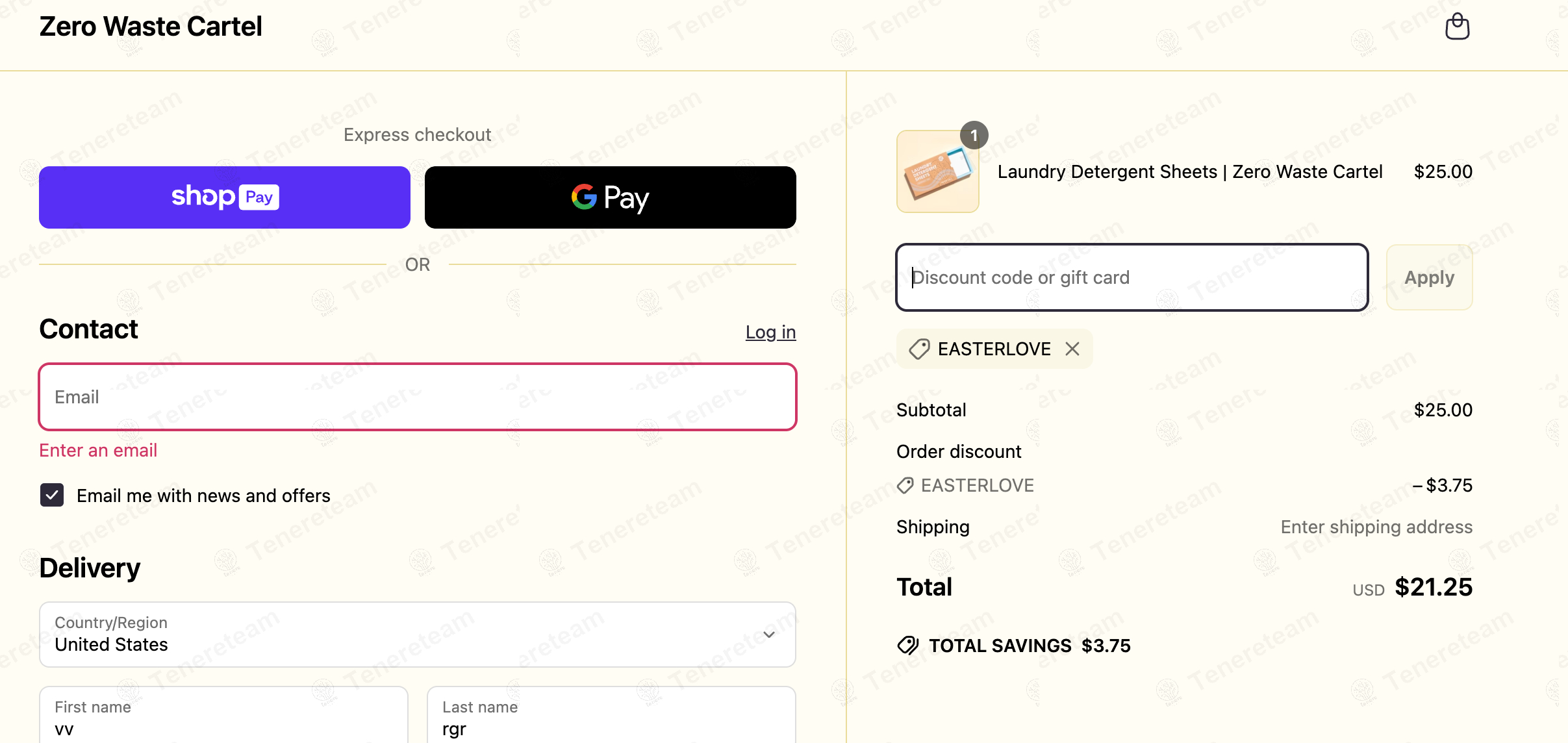Click the Last name field
1568x743 pixels.
pos(611,718)
